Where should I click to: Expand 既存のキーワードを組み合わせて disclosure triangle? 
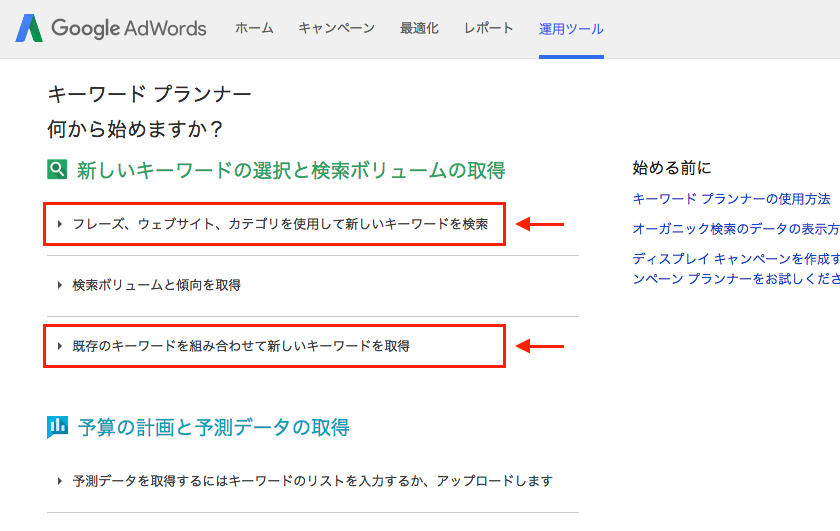pyautogui.click(x=59, y=346)
